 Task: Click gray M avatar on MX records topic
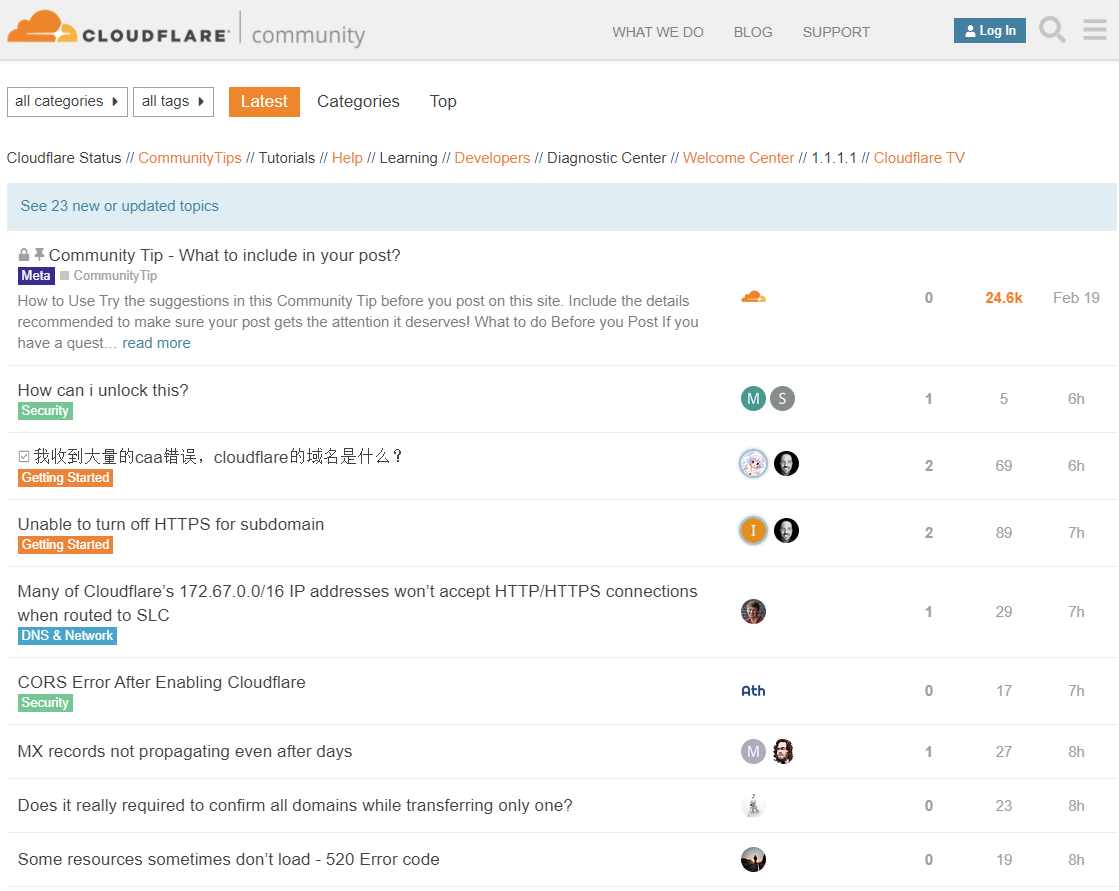point(753,751)
